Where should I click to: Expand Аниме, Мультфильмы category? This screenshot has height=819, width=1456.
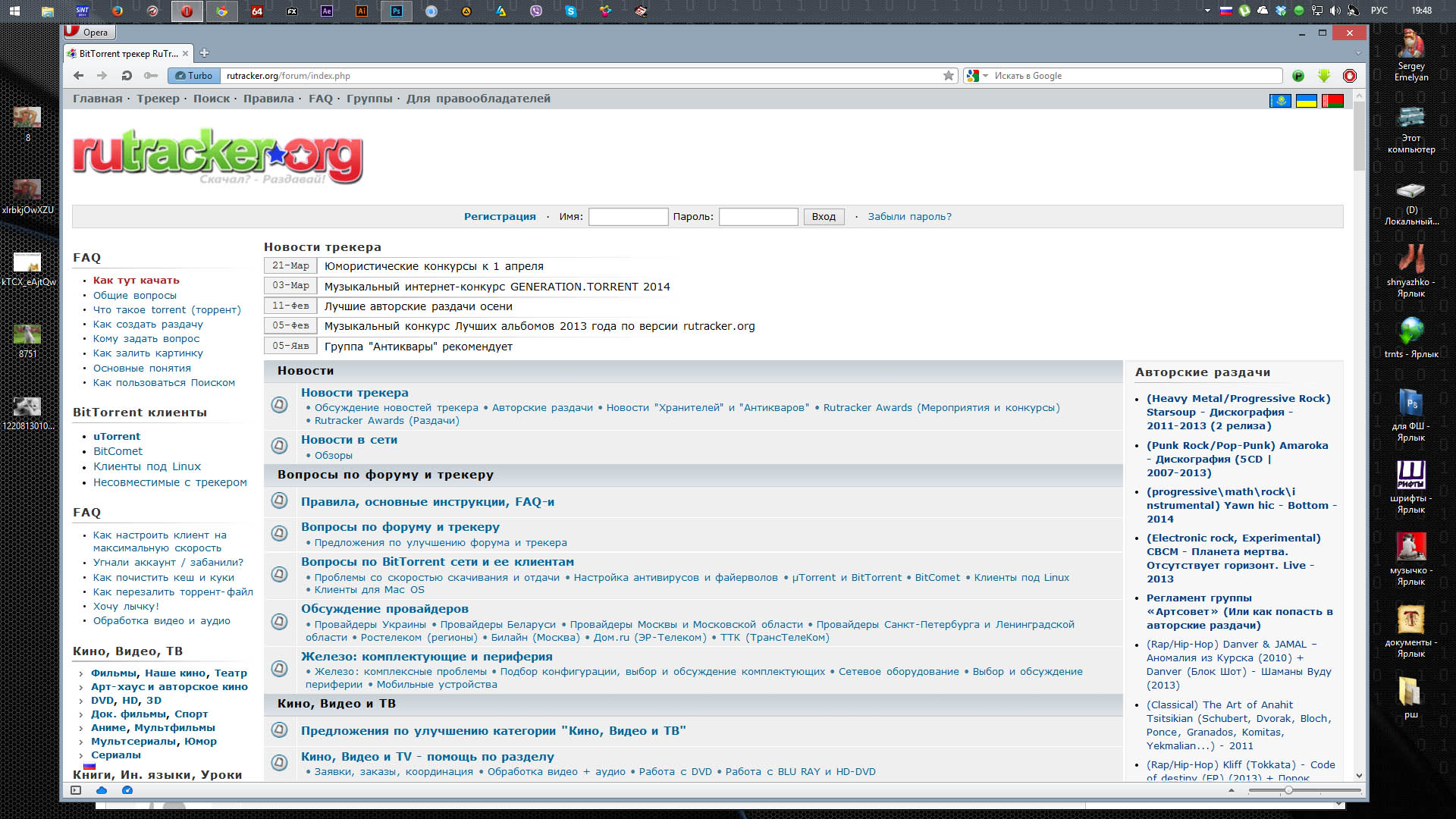(81, 728)
